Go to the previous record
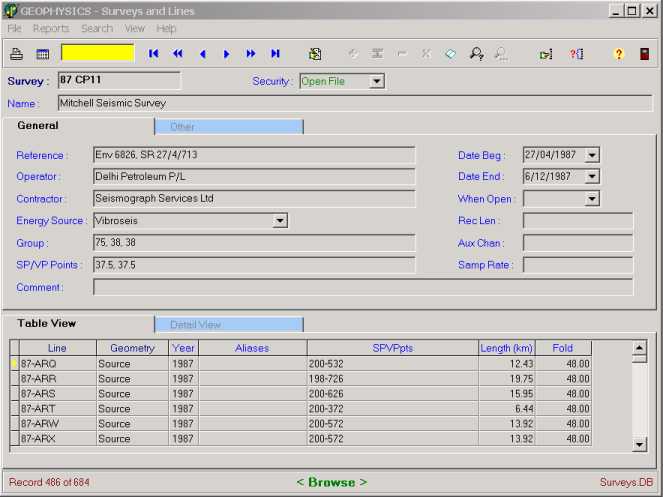The height and width of the screenshot is (497, 663). point(203,54)
